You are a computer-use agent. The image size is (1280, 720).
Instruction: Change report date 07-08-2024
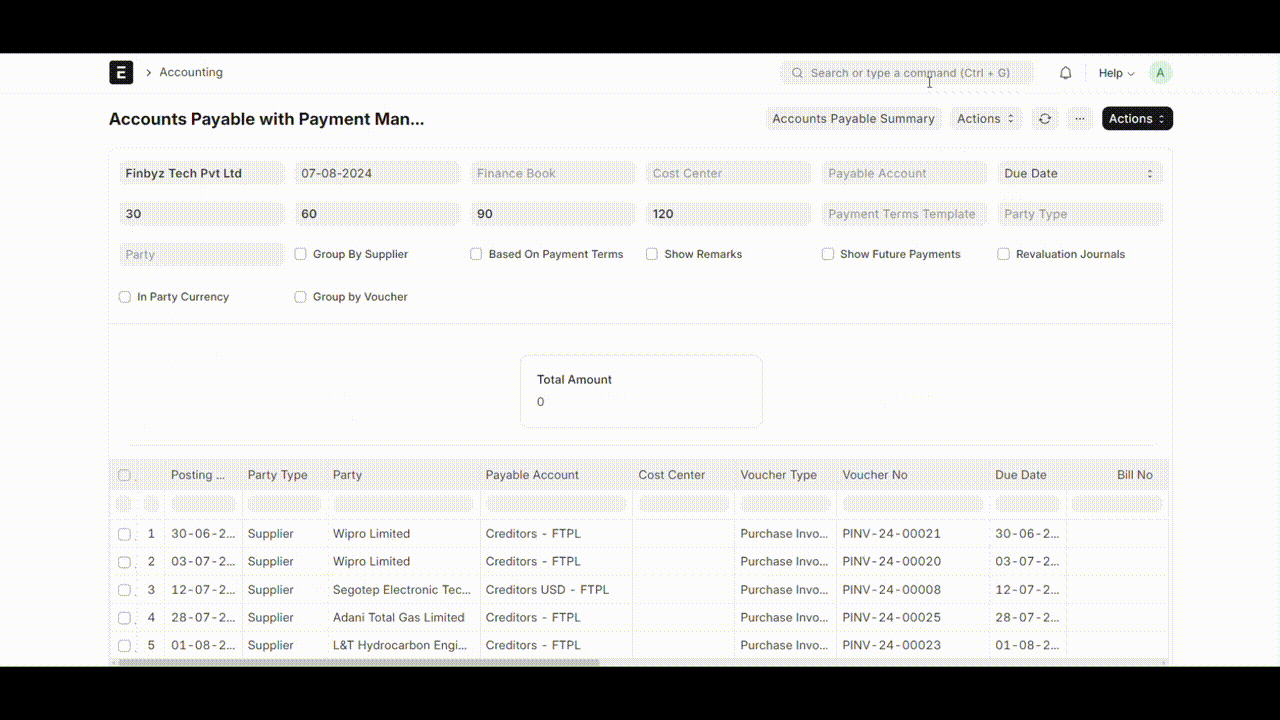377,173
